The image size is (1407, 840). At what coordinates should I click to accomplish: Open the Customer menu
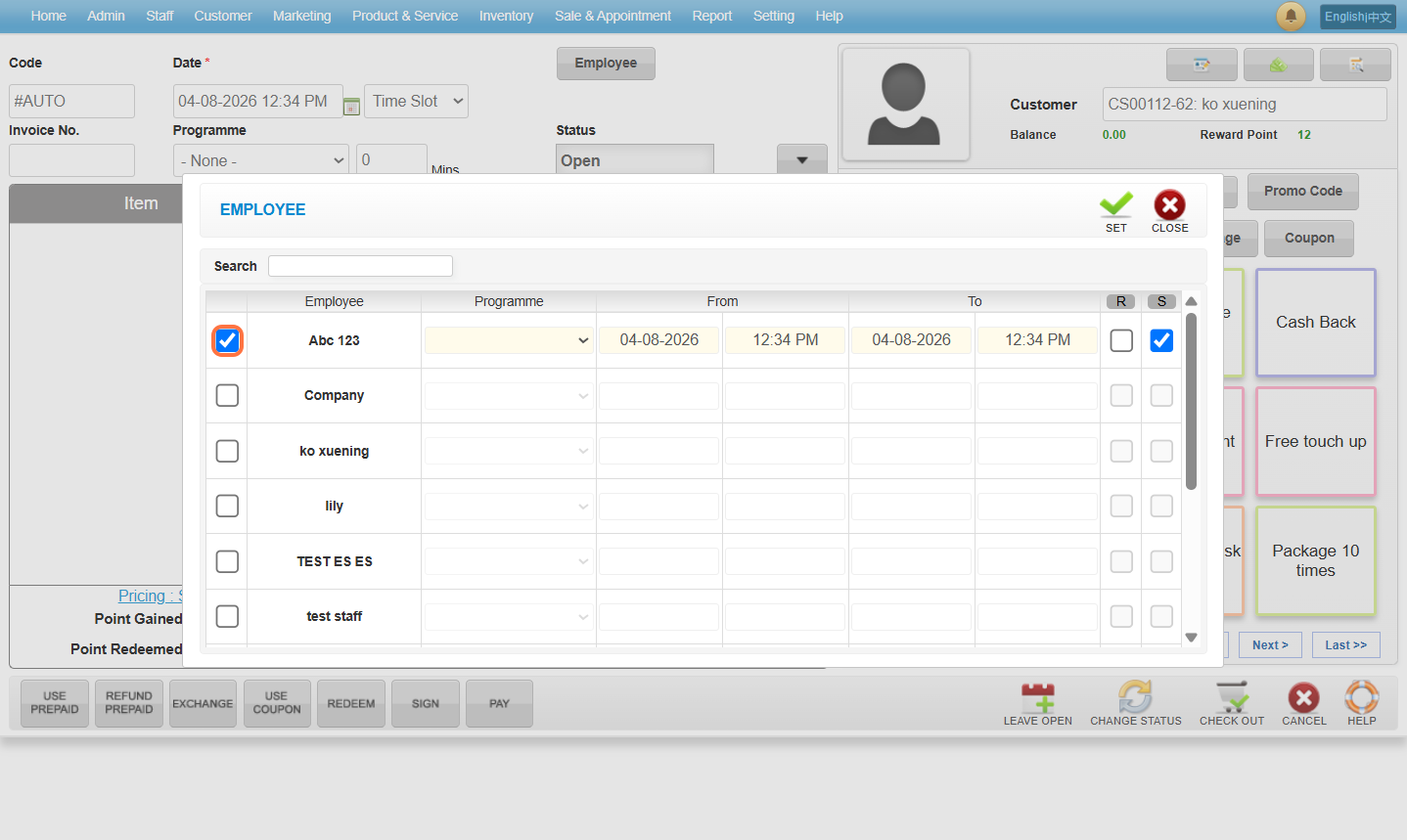coord(223,16)
